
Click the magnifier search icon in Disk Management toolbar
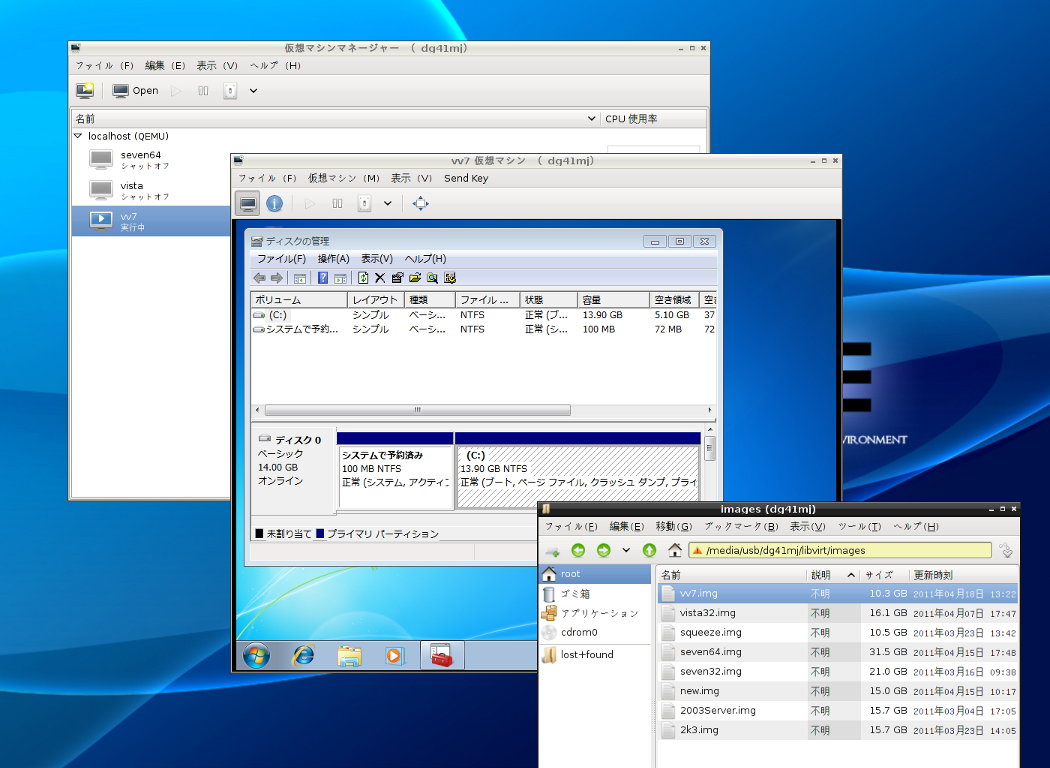432,278
